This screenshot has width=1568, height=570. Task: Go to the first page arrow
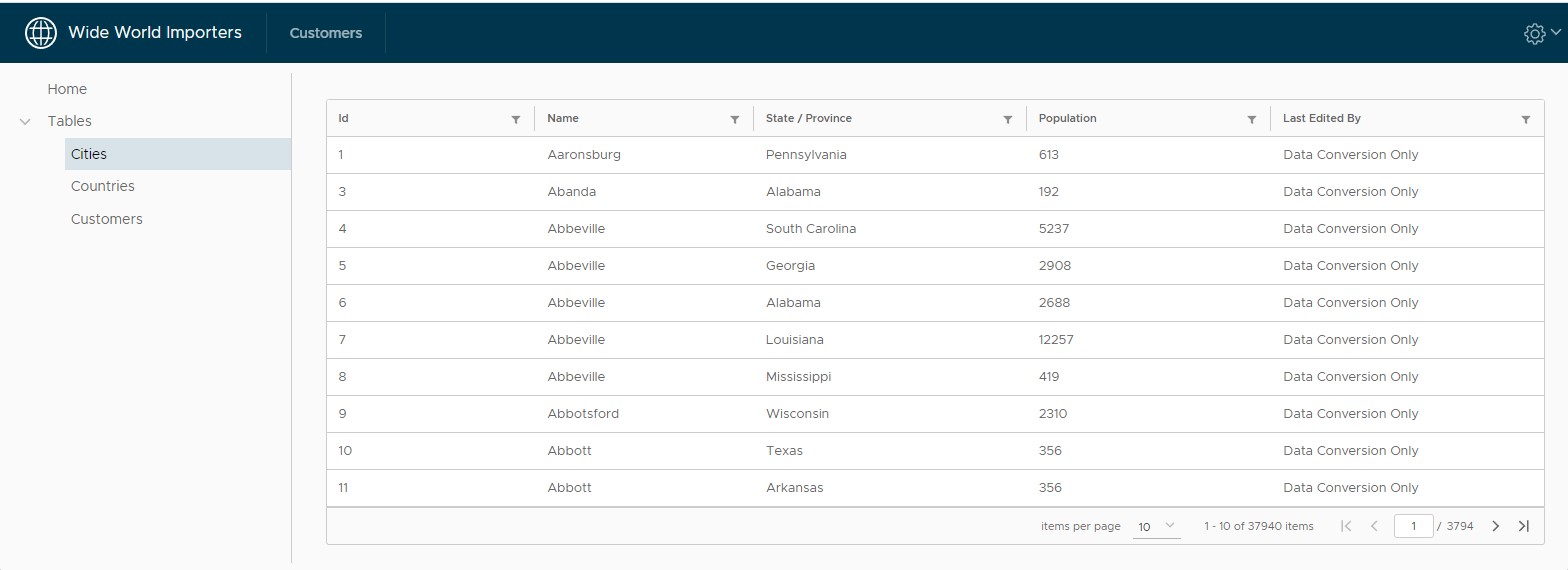[x=1346, y=526]
